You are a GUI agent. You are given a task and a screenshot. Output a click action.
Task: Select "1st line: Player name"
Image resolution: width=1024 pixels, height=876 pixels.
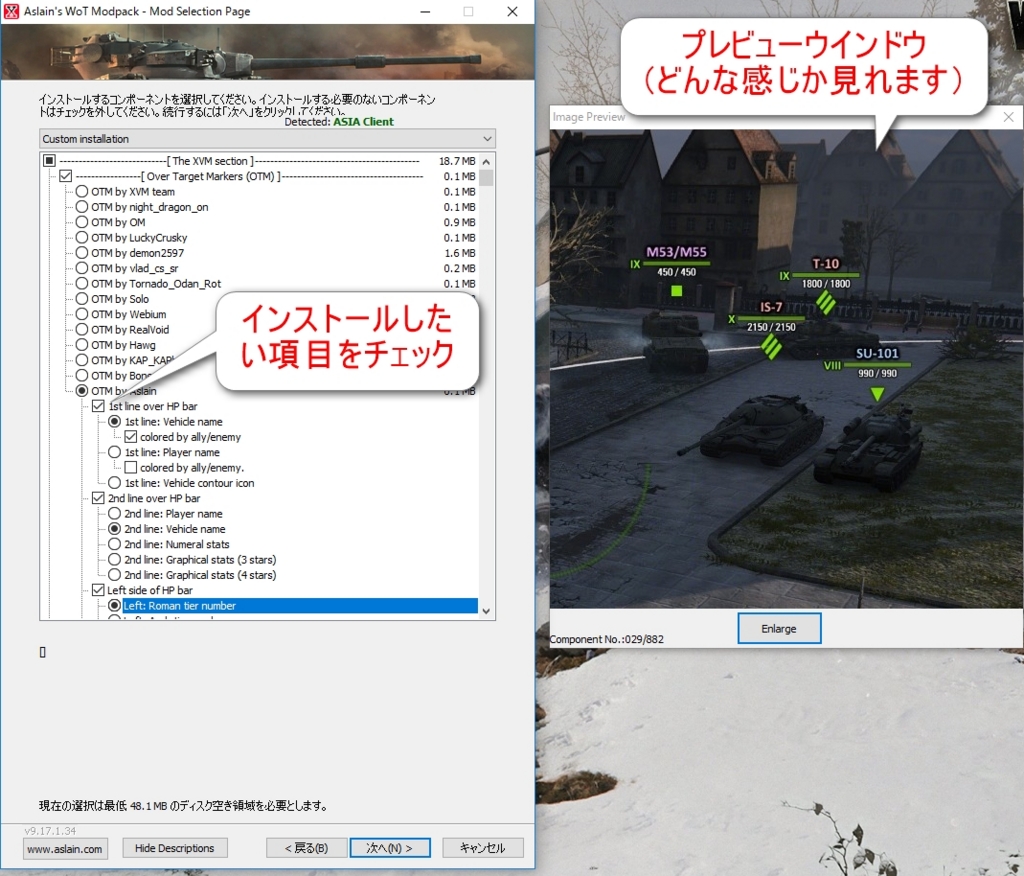113,452
